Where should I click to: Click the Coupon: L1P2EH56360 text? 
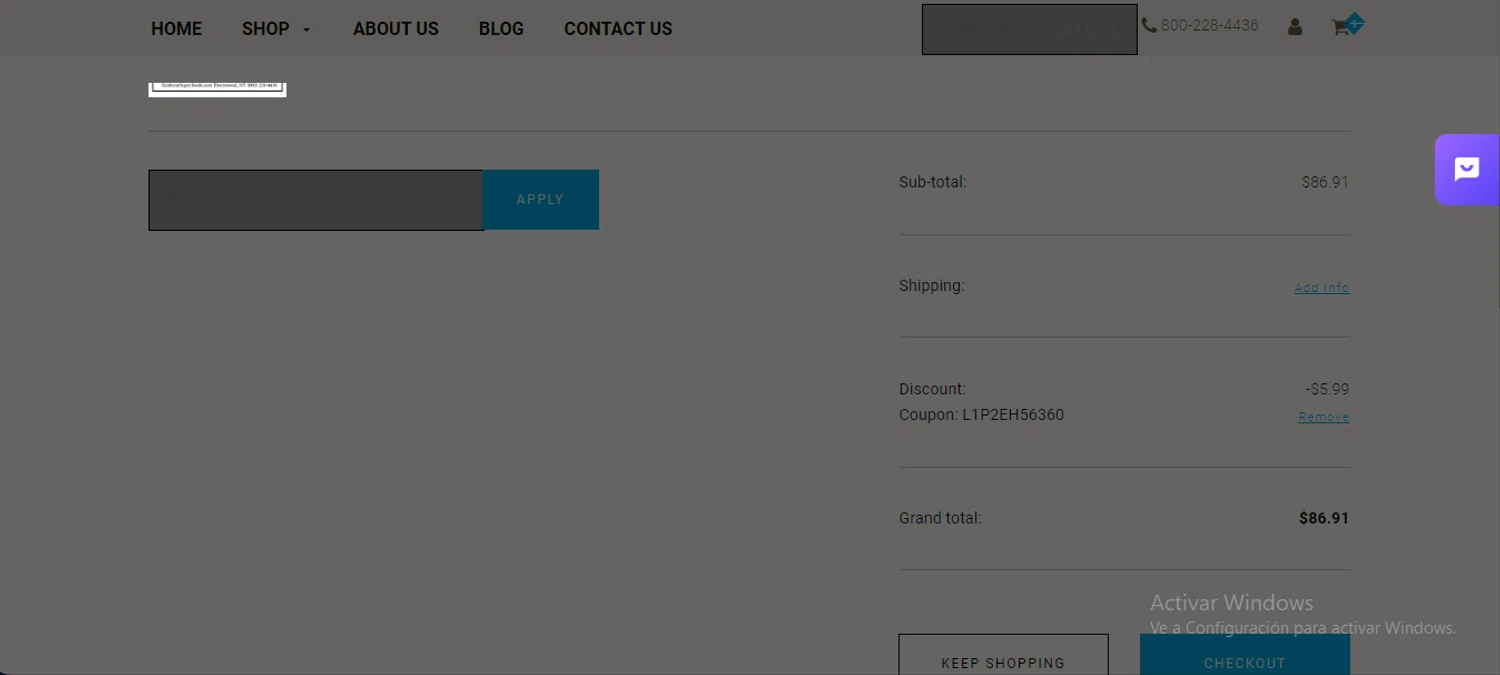981,415
